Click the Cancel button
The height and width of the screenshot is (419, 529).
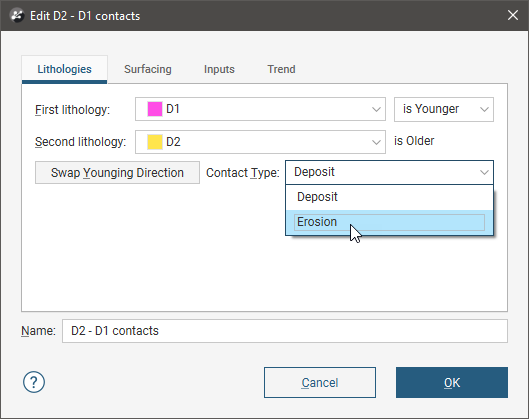tap(320, 383)
